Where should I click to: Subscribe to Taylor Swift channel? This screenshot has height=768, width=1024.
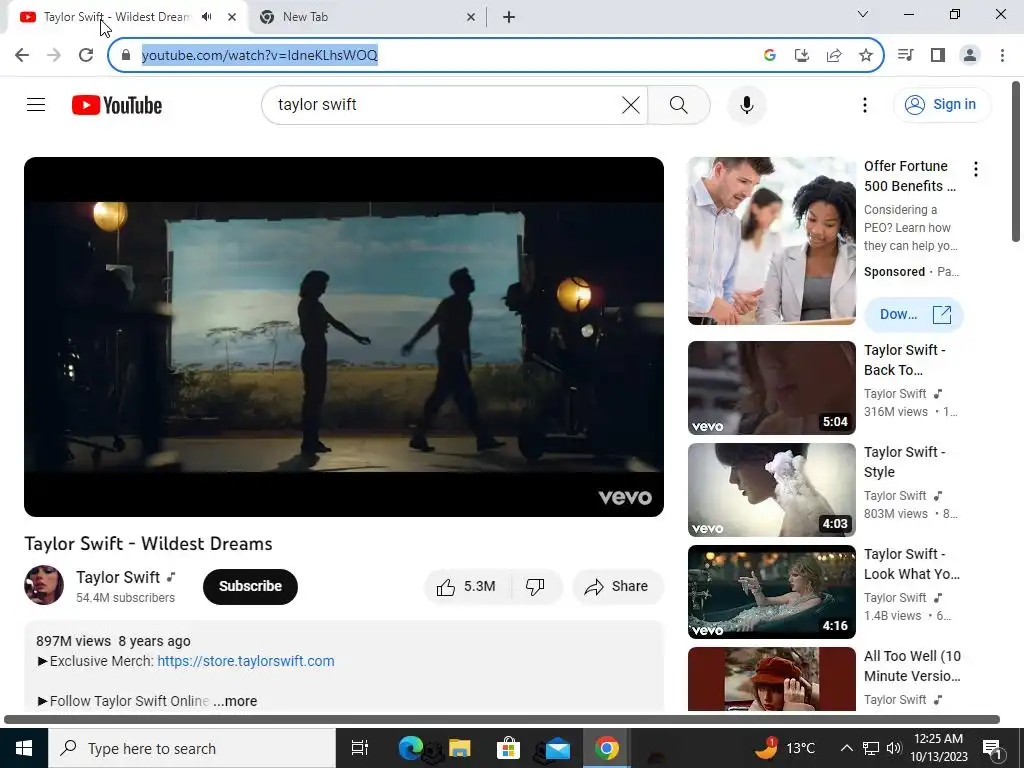pos(250,586)
